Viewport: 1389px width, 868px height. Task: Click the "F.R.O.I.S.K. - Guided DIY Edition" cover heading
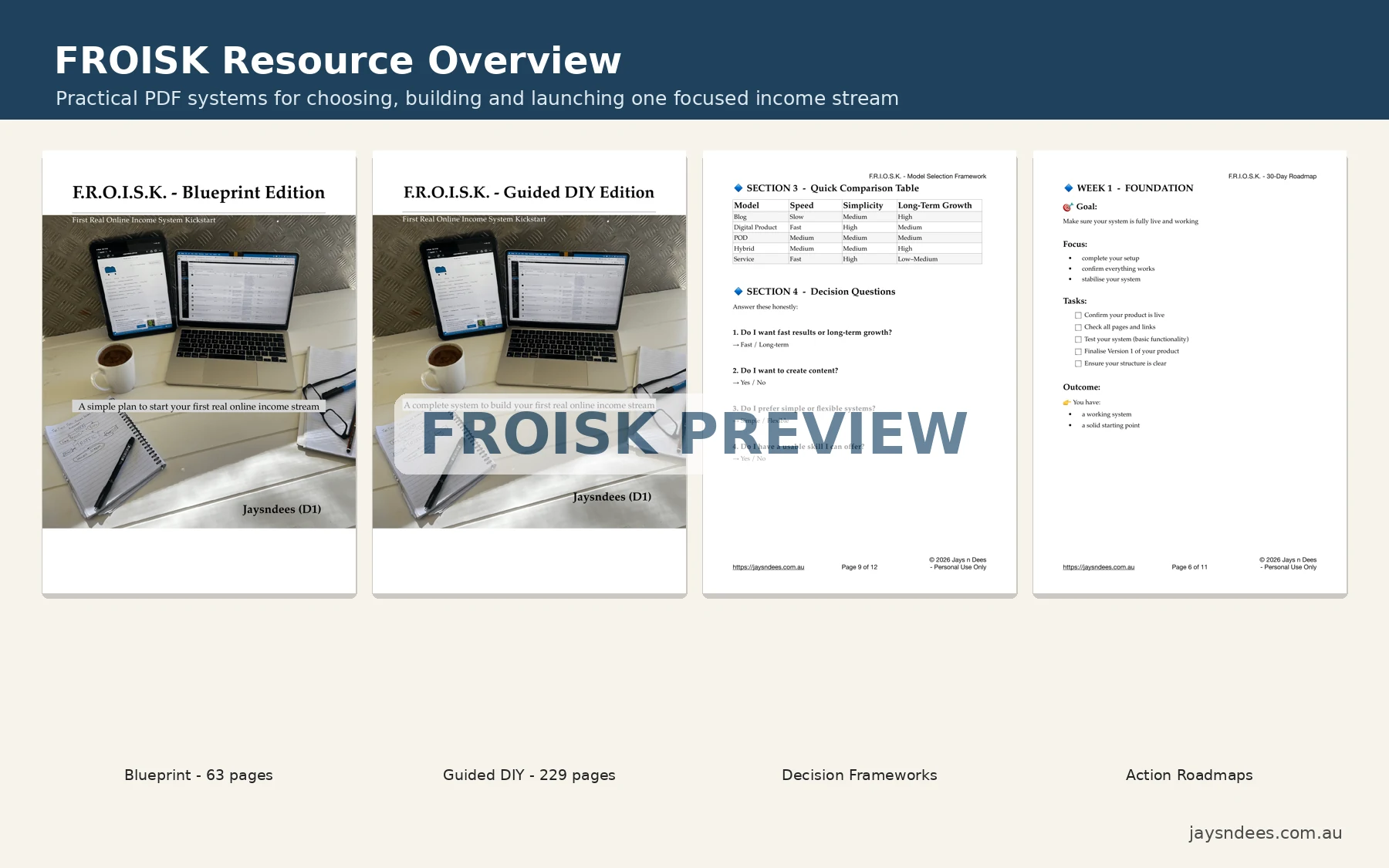coord(529,192)
